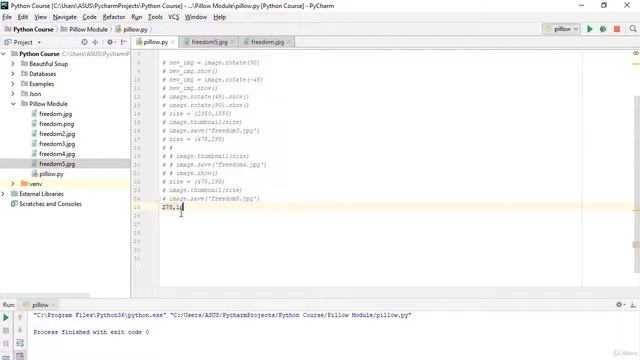This screenshot has width=640, height=360.
Task: Select freedom2.jpg in project tree
Action: point(57,134)
